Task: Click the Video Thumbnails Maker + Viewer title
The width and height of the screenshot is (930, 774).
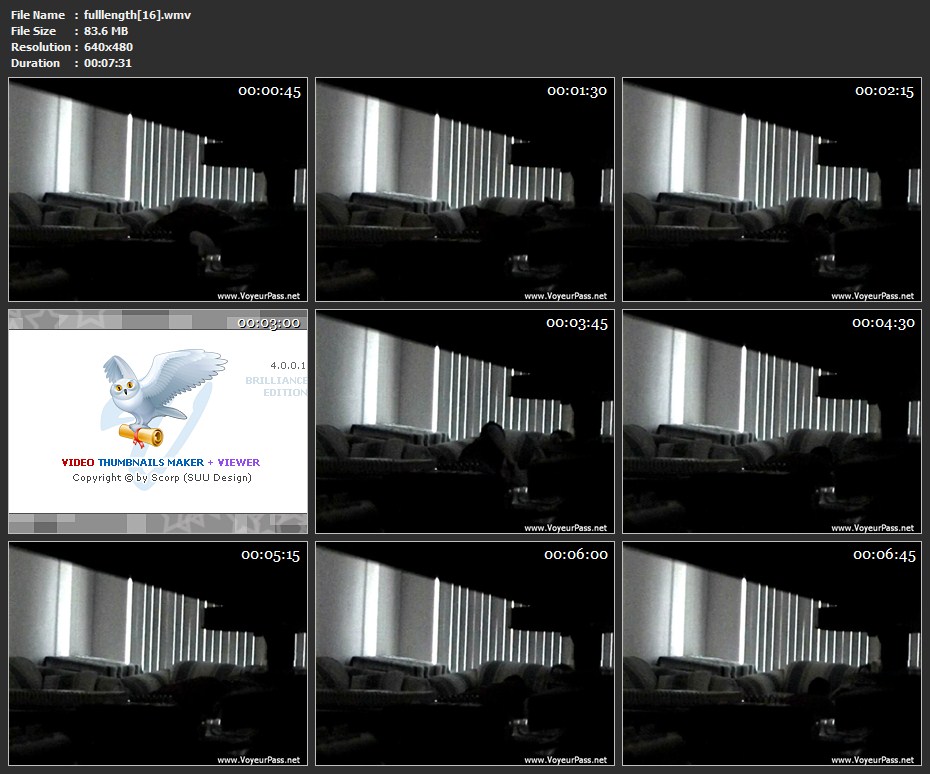Action: coord(160,462)
